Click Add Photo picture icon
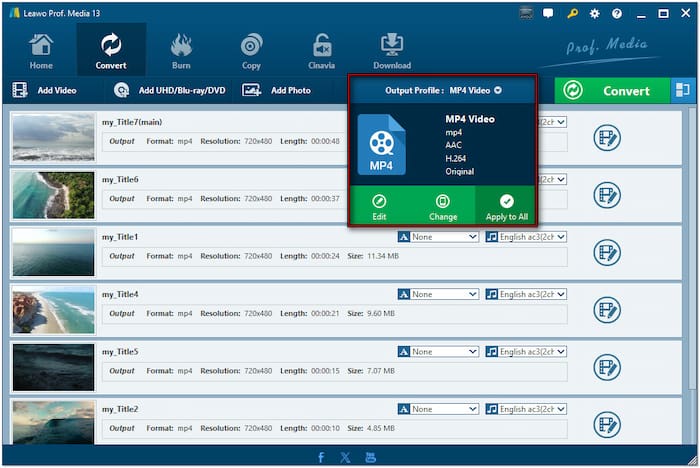Image resolution: width=700 pixels, height=468 pixels. coord(251,90)
